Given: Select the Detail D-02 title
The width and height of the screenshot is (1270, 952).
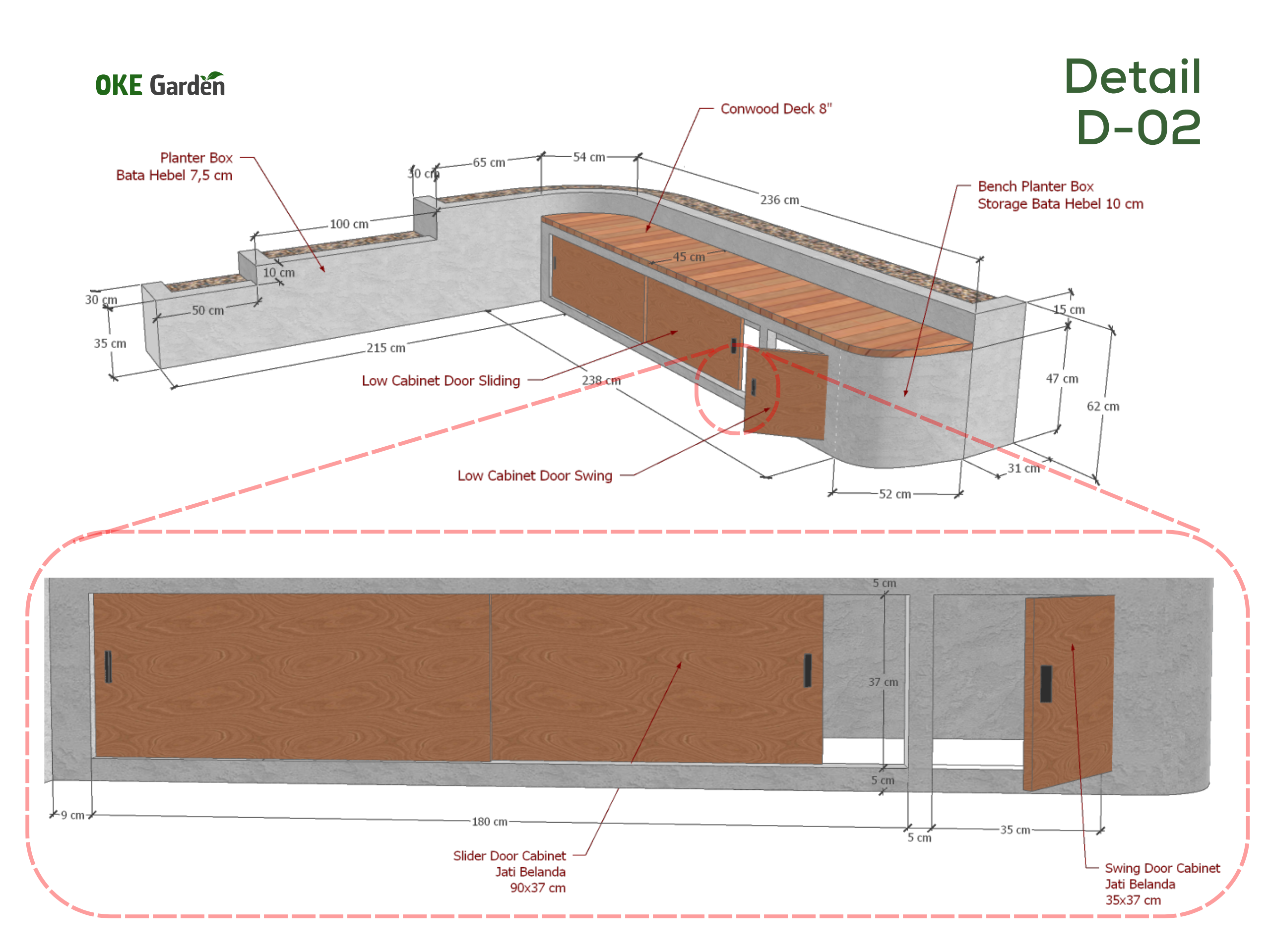Looking at the screenshot, I should click(1132, 102).
